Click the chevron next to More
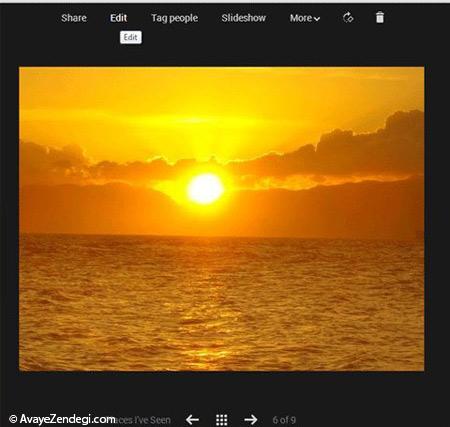Screen dimensions: 450x427 [x=317, y=19]
